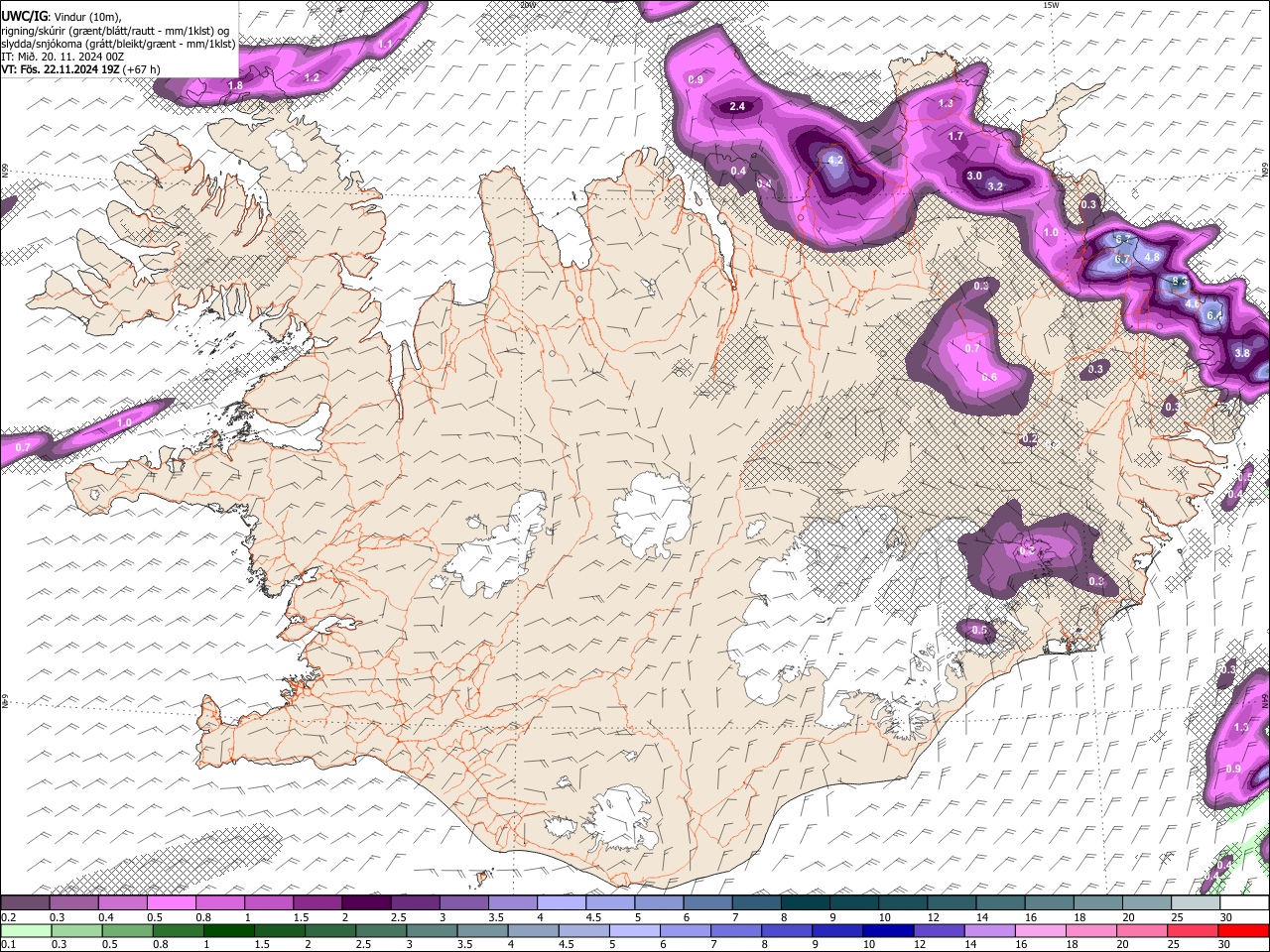The image size is (1270, 952).
Task: Click the '(+67 h)' forecast offset text
Action: [x=142, y=69]
